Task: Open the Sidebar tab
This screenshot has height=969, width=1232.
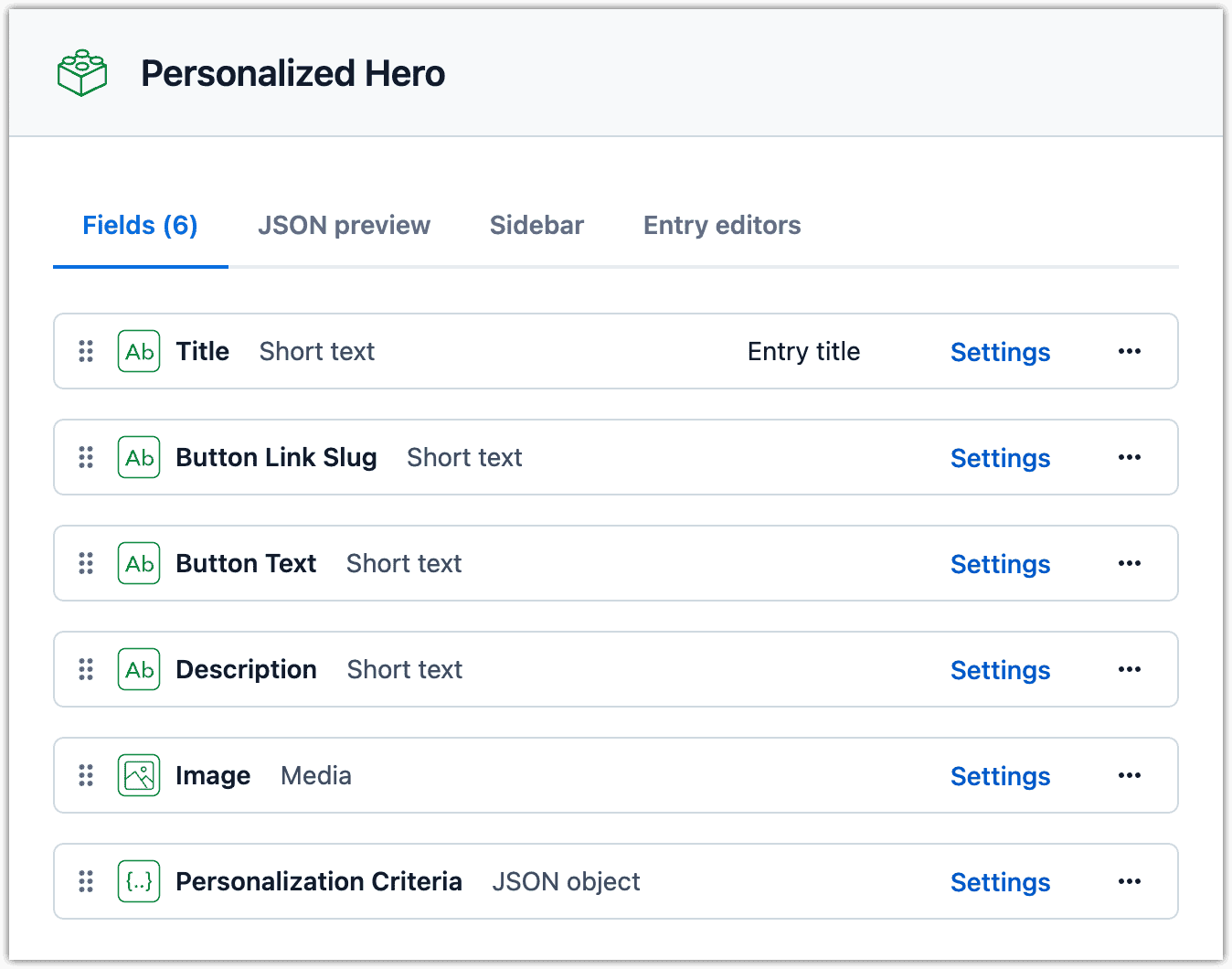Action: tap(536, 225)
